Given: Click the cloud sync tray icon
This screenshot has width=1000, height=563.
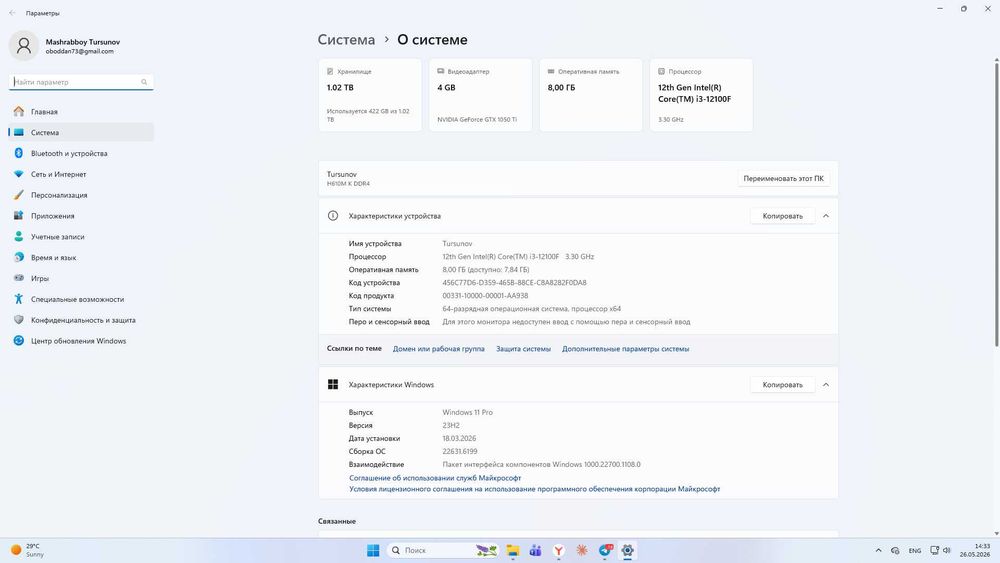Looking at the screenshot, I should [x=895, y=550].
